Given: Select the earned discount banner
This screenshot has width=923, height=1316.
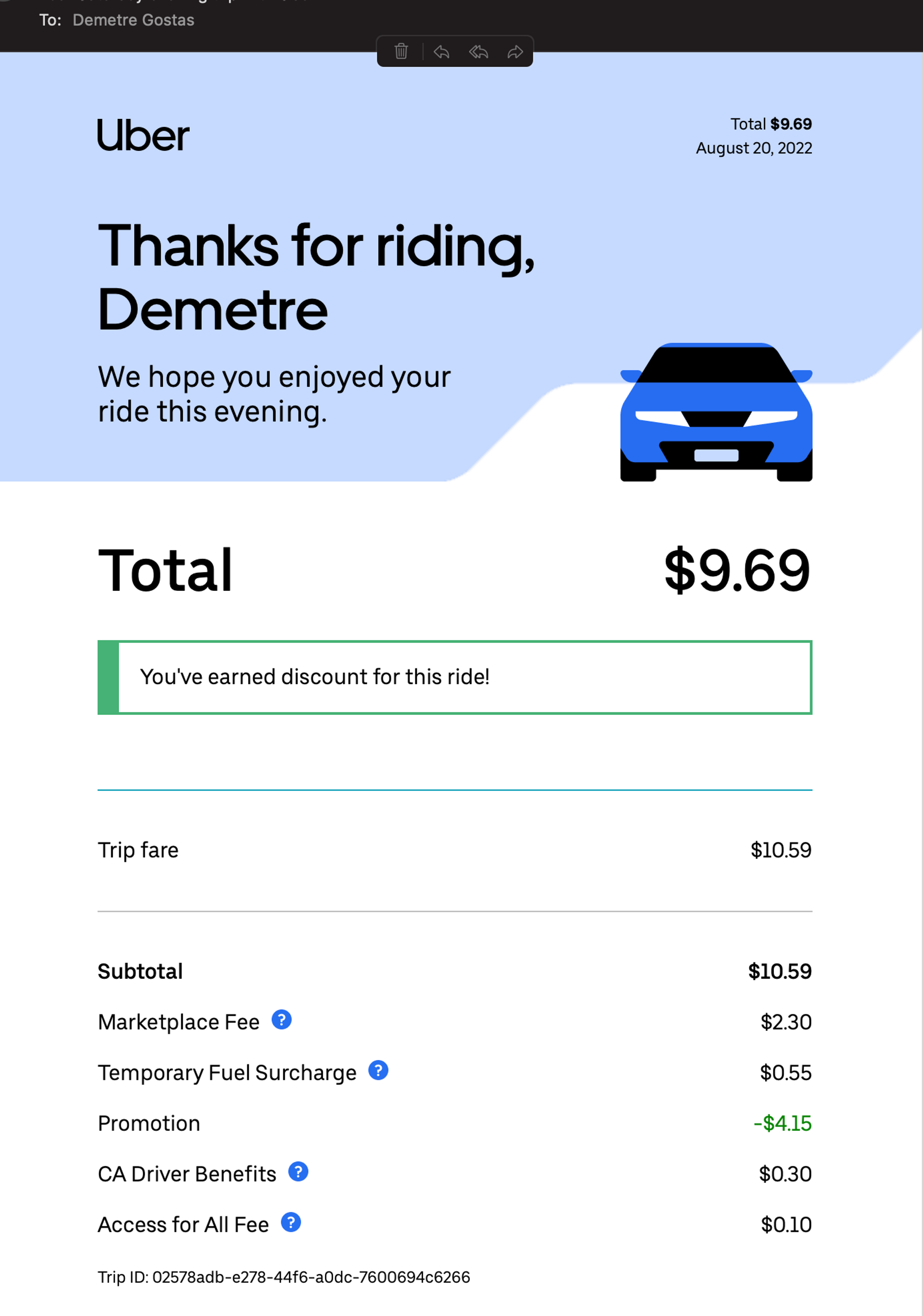Looking at the screenshot, I should point(455,678).
